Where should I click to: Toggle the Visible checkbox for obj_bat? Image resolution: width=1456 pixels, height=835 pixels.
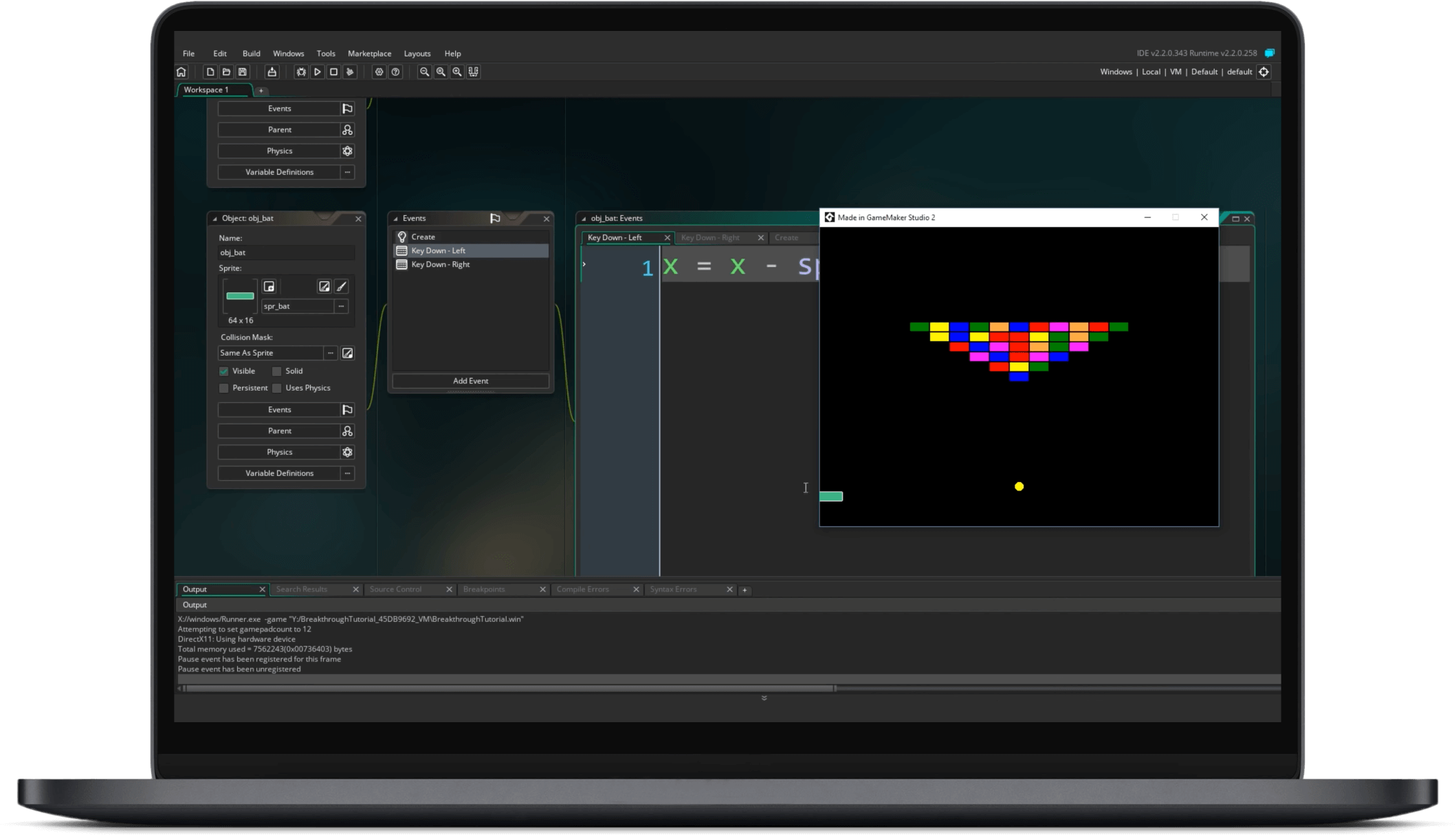(224, 371)
